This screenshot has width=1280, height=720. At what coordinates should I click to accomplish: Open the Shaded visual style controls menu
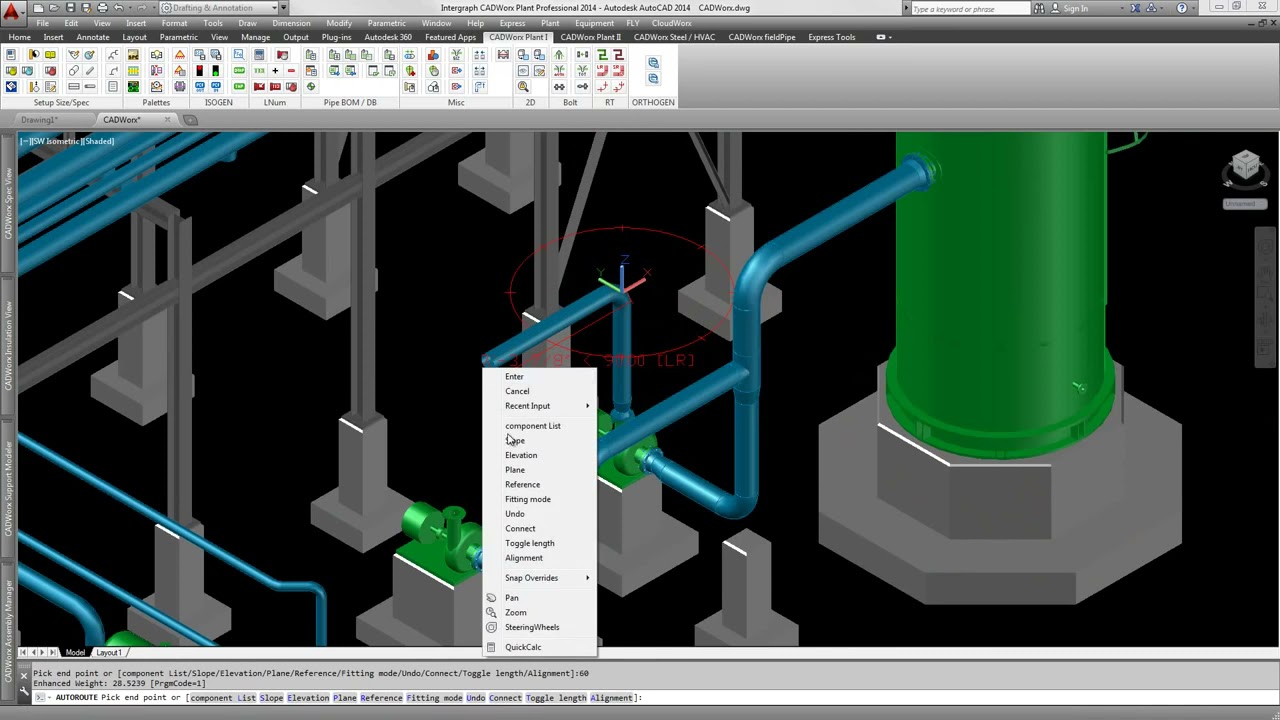click(99, 141)
